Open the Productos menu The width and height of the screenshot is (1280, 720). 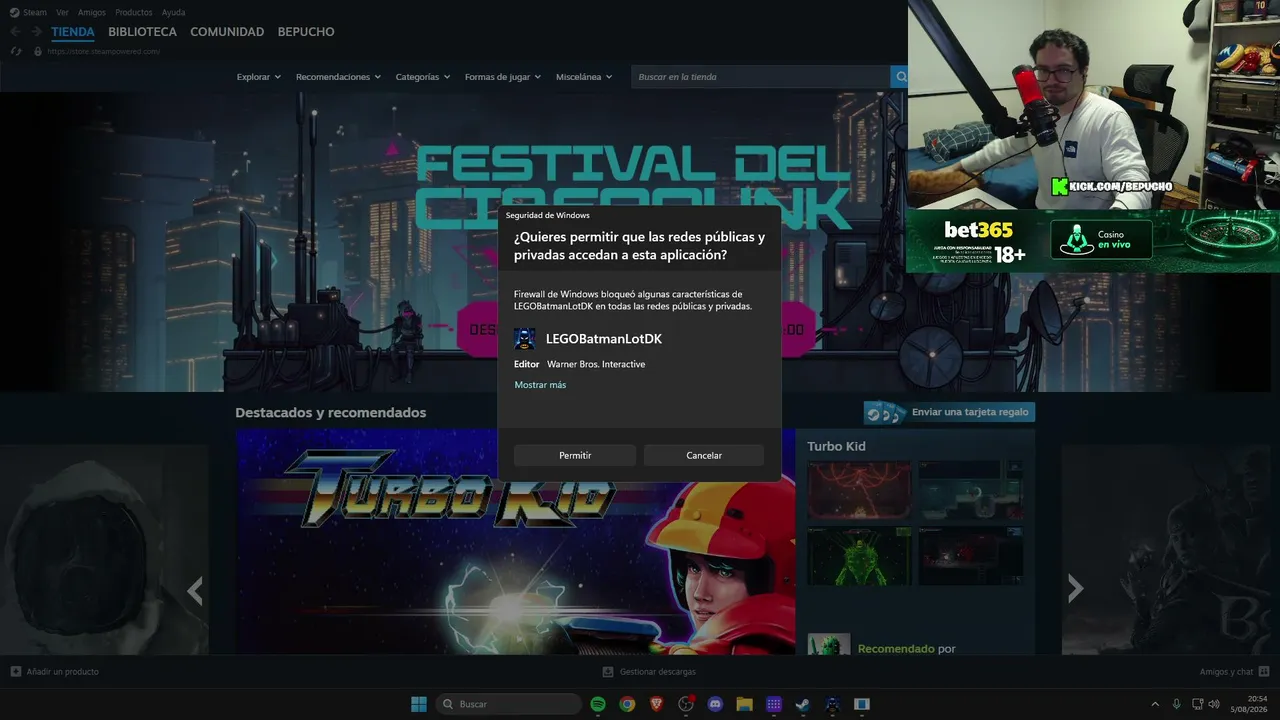tap(134, 12)
